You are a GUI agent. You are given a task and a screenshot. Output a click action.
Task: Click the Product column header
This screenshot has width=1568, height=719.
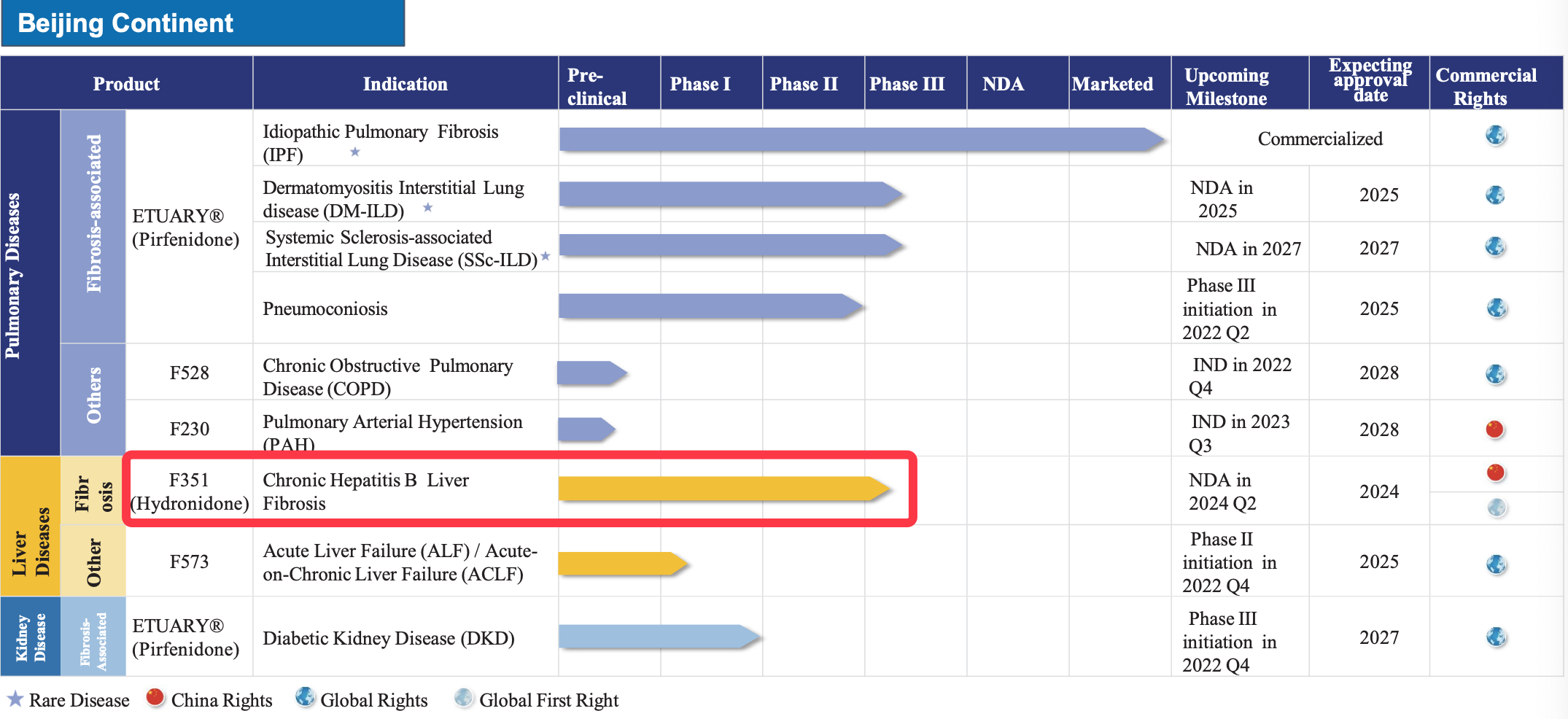(127, 83)
